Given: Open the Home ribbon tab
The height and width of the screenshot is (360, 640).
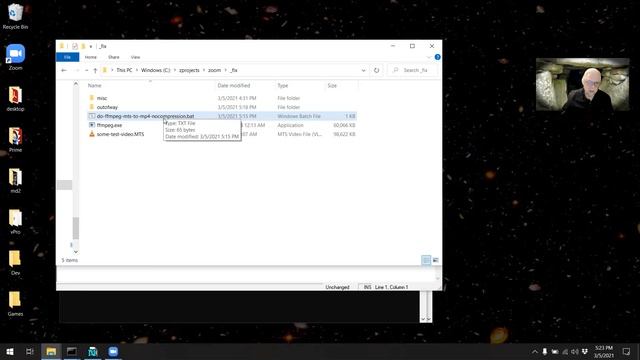Looking at the screenshot, I should 91,57.
